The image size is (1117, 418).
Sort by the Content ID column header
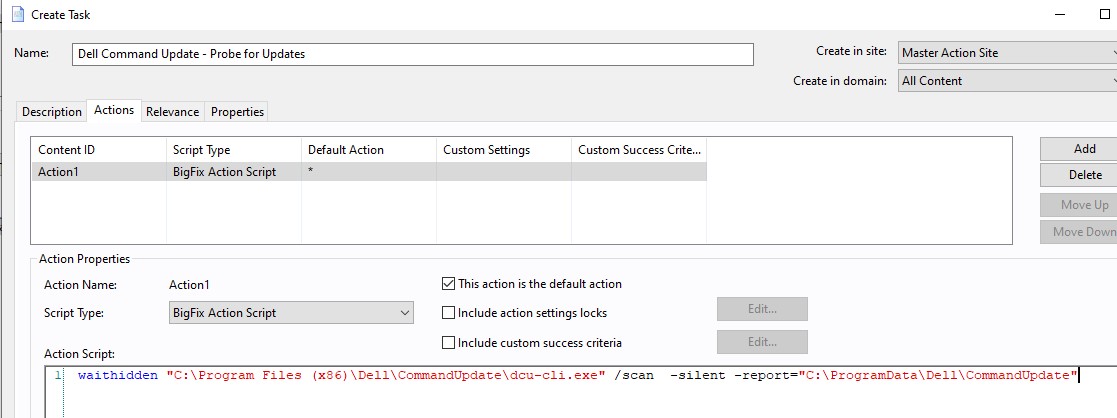(x=98, y=150)
